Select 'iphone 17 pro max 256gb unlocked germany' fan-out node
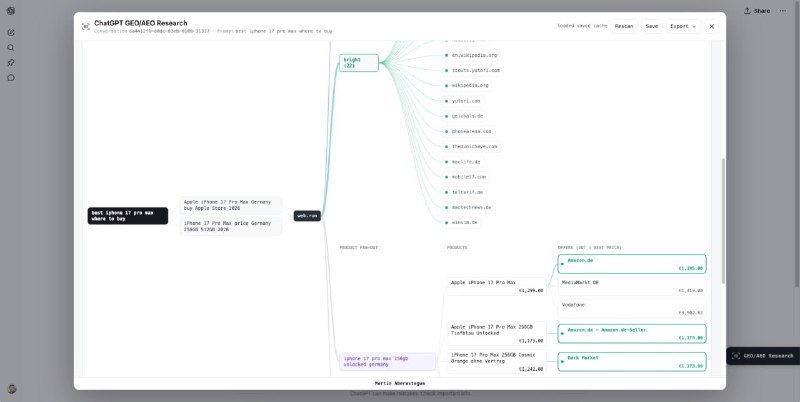 pos(388,362)
